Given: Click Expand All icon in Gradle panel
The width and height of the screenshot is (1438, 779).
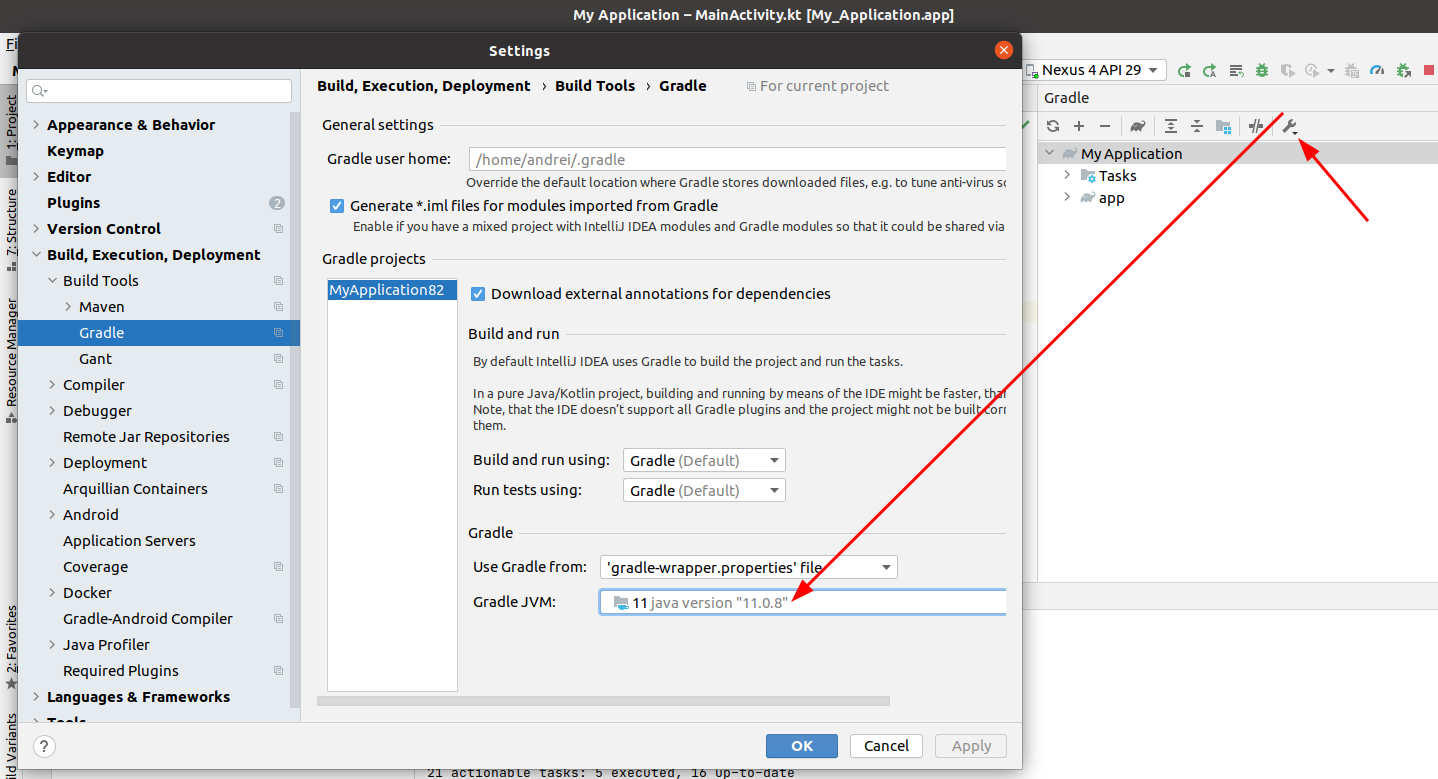Looking at the screenshot, I should 1171,126.
